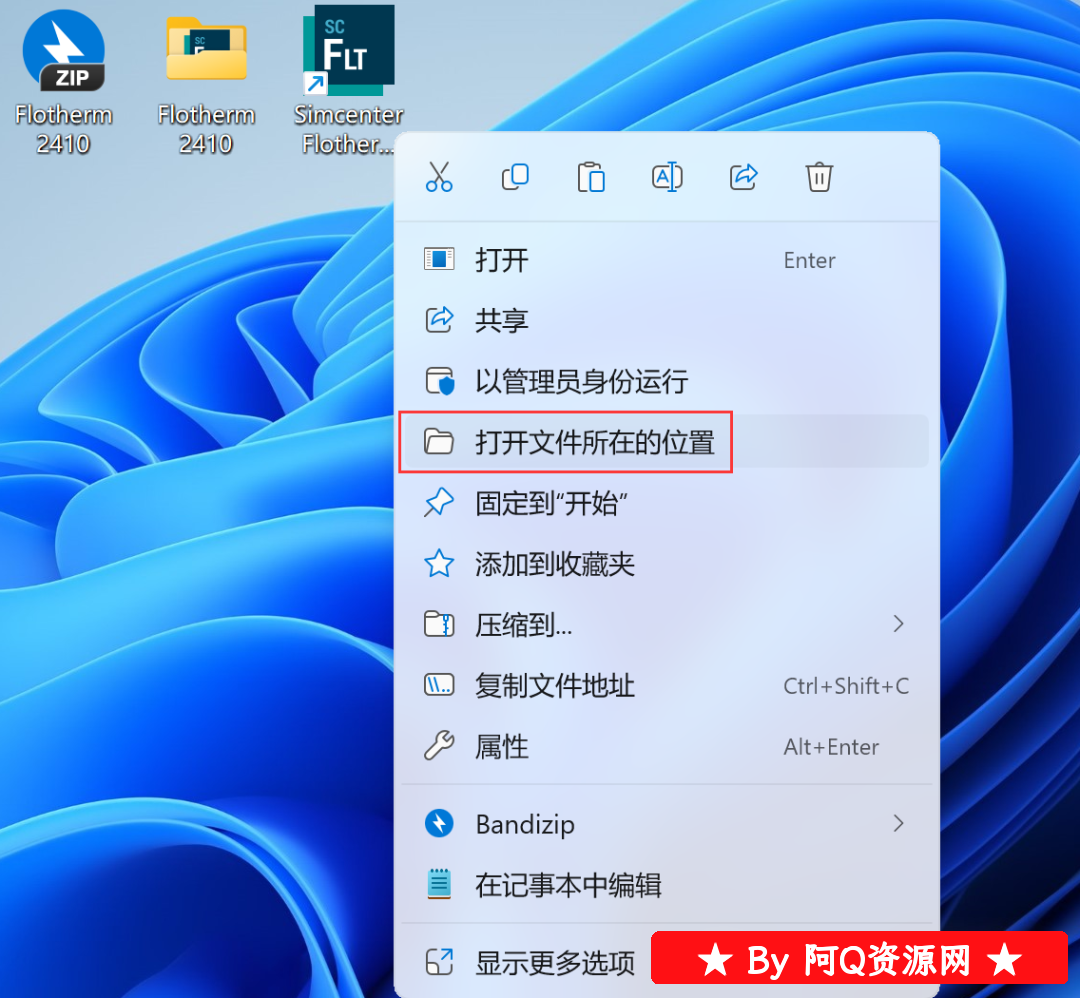Expand the arrow beside 压缩到...
Screen dimensions: 1080x998
(x=898, y=624)
